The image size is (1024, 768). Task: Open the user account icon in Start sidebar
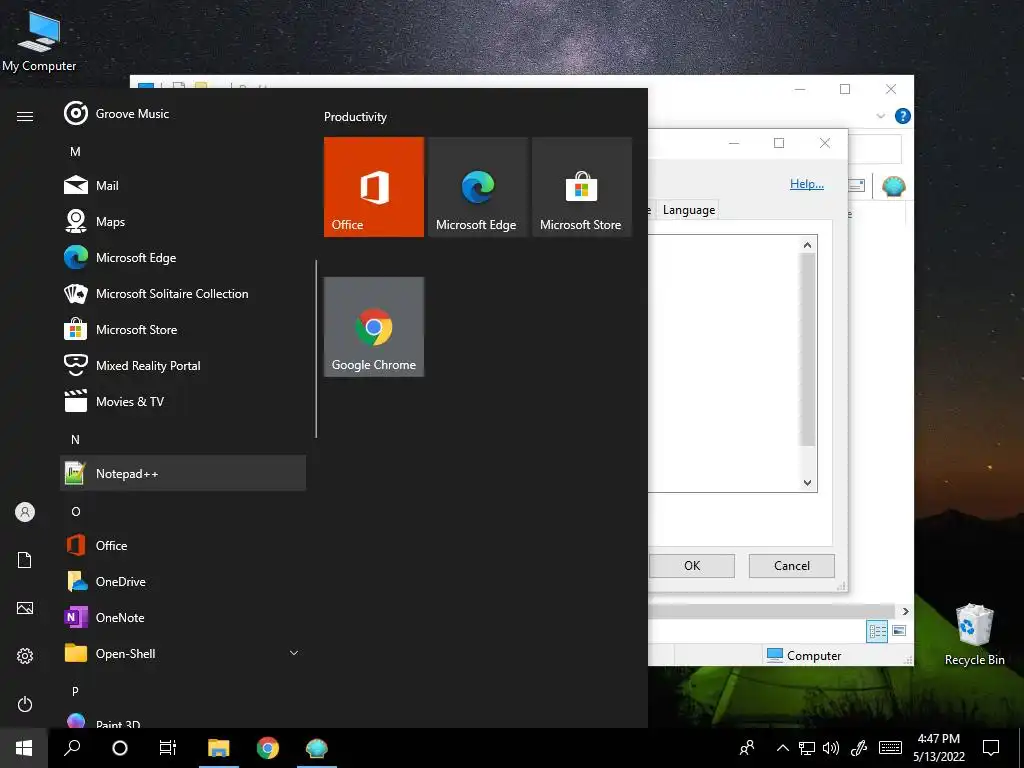(x=25, y=512)
